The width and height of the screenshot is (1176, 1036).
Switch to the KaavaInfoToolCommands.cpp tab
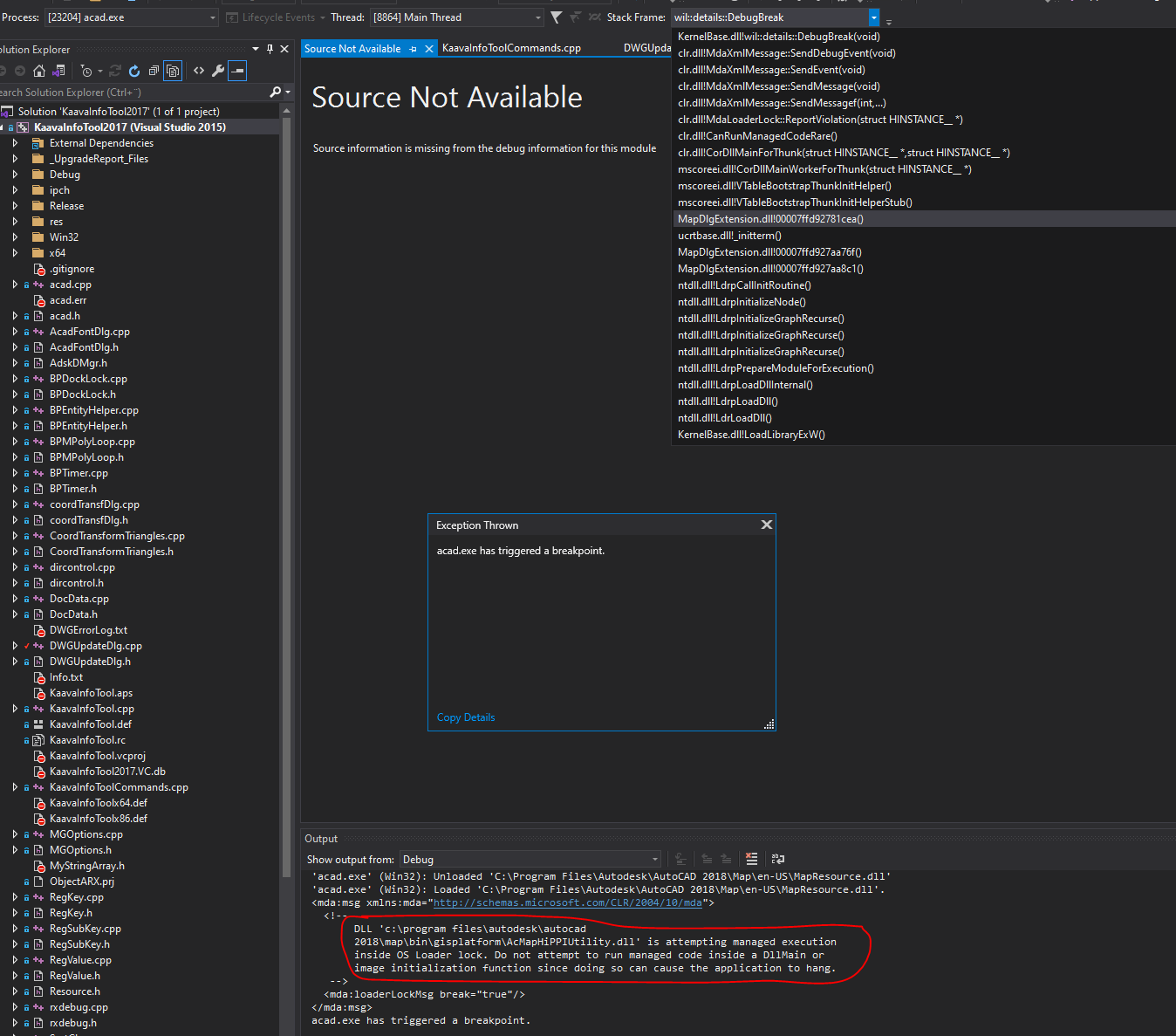[510, 48]
